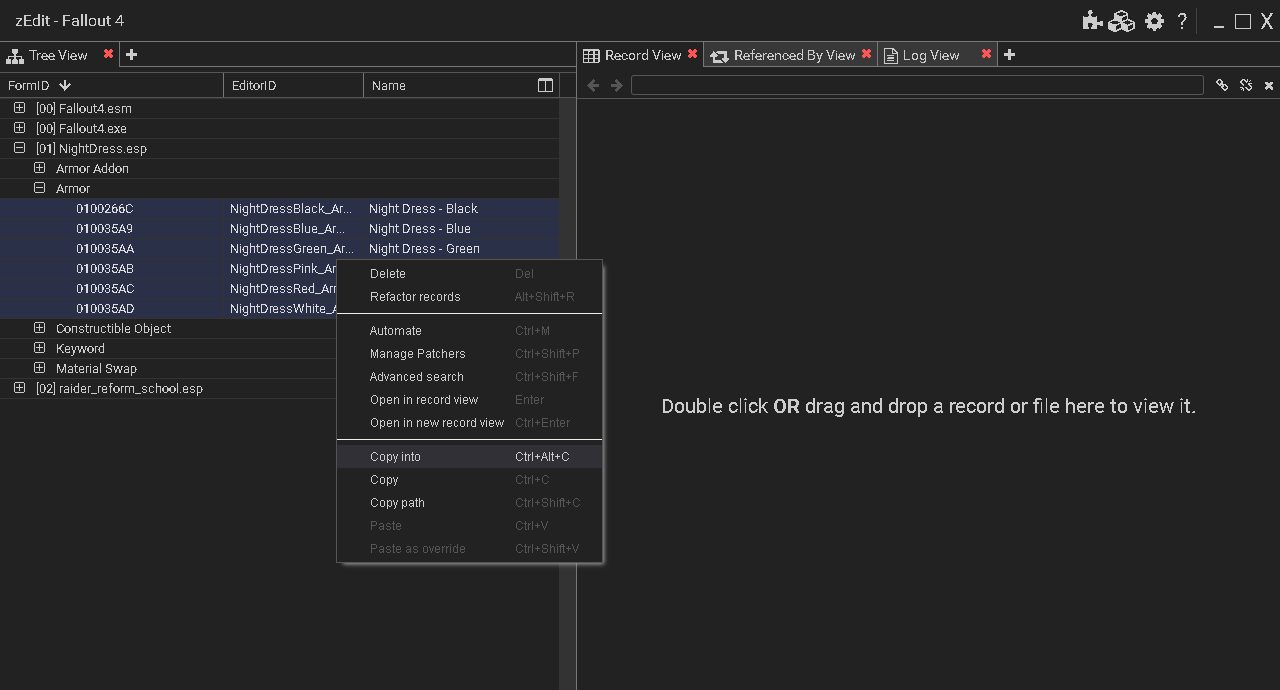Viewport: 1280px width, 690px height.
Task: Select Automate in context menu
Action: pos(470,331)
